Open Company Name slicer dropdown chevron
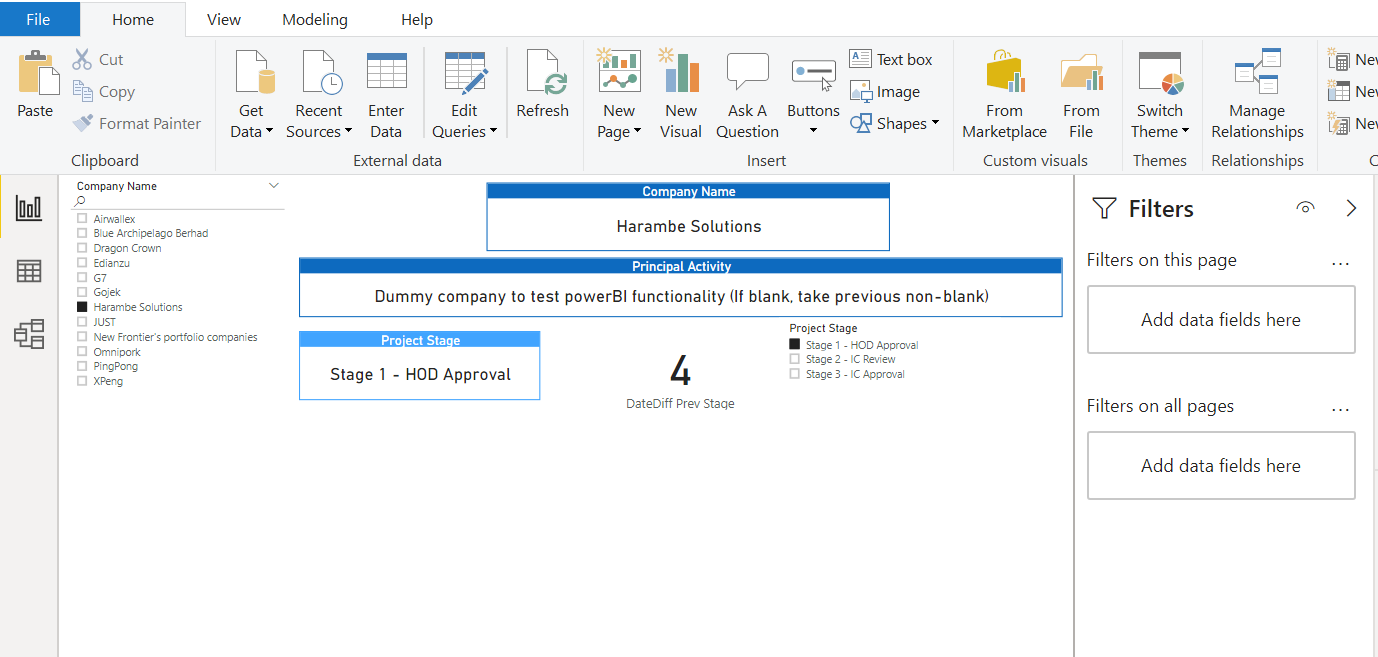 [274, 186]
